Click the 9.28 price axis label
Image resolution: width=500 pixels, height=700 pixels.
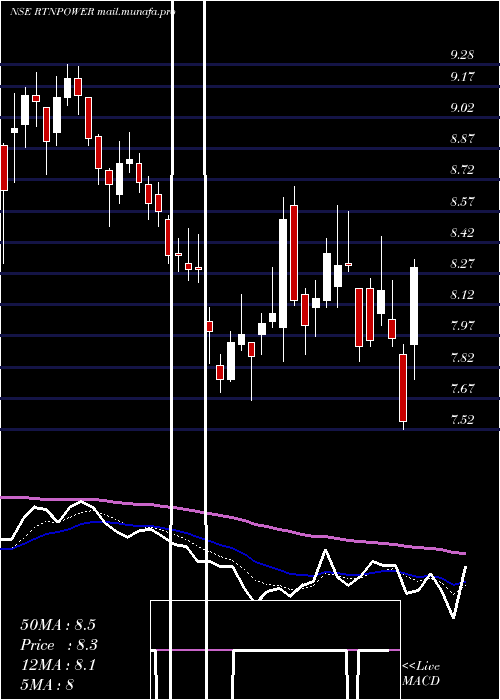462,55
